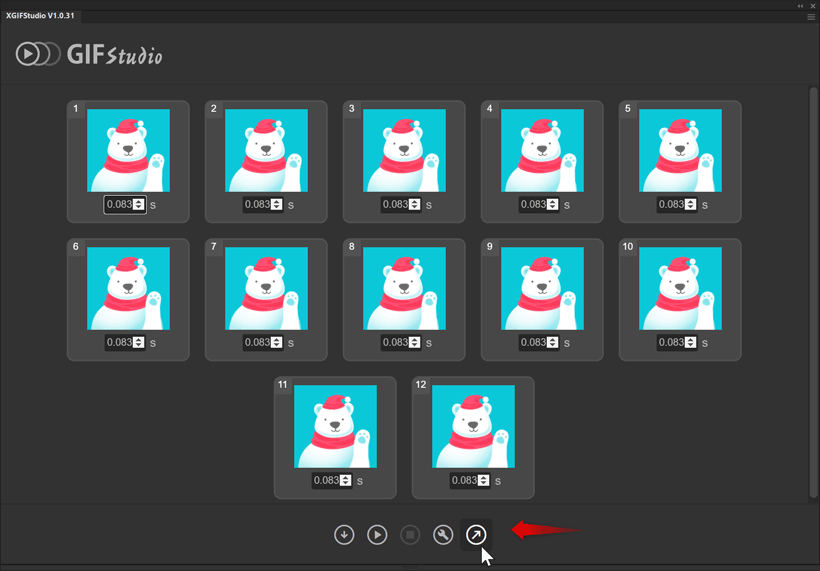Adjust frame 11 duration stepper arrows
820x571 pixels.
[x=346, y=481]
